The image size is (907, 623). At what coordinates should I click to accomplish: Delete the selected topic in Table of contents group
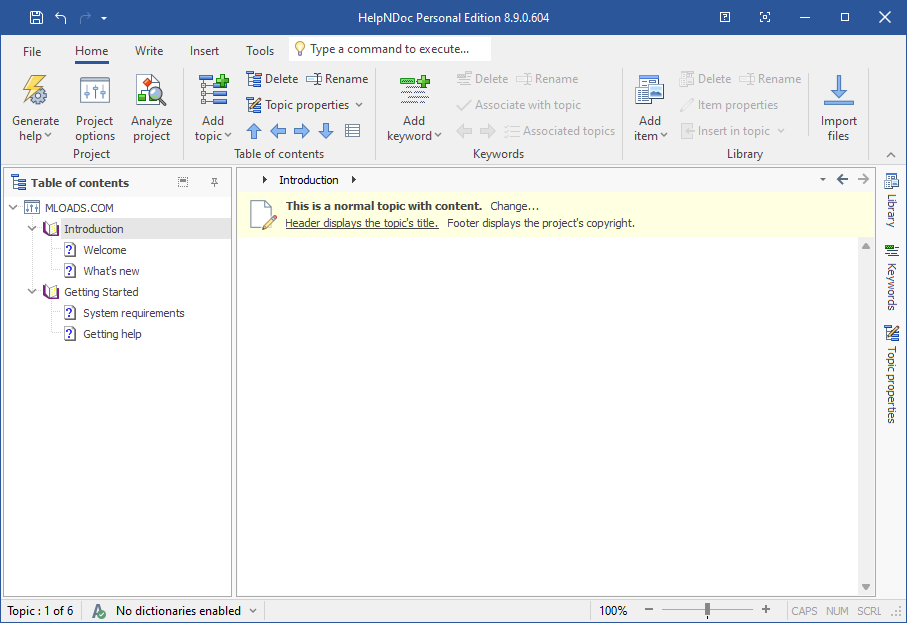(272, 79)
